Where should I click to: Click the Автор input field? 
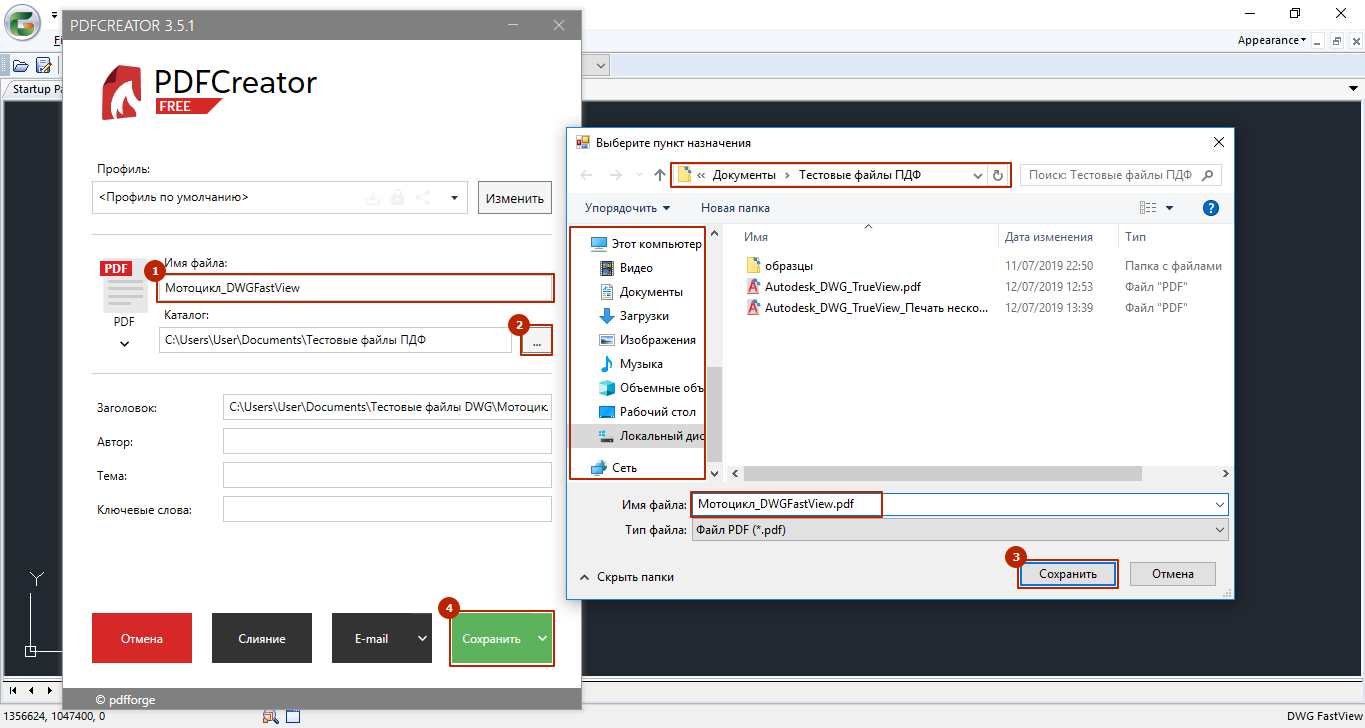(387, 441)
